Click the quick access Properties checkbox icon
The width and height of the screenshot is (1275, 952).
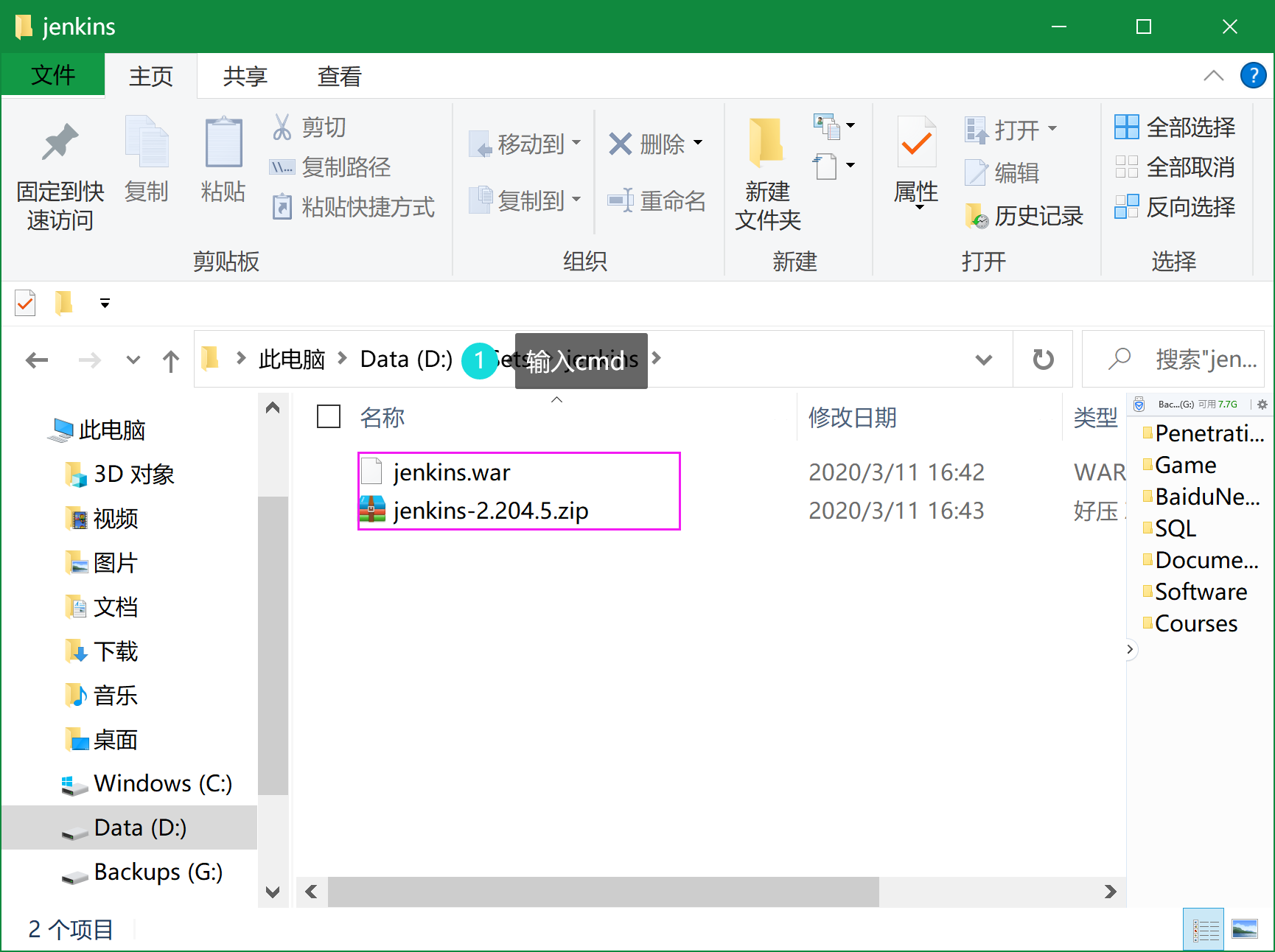point(26,303)
